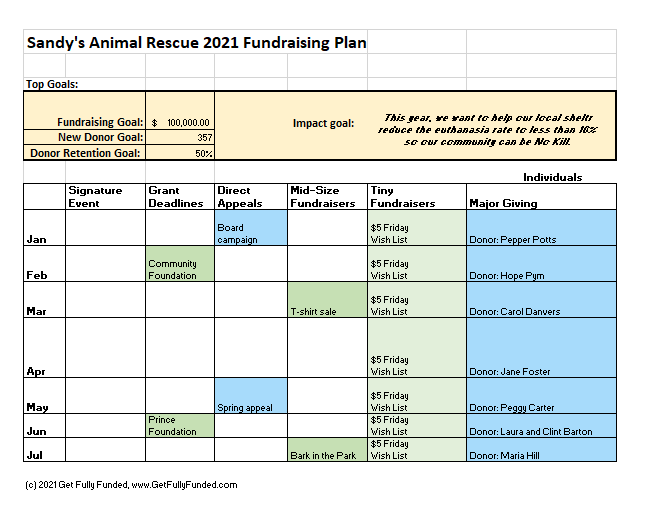Image resolution: width=654 pixels, height=505 pixels.
Task: Click the T-shirt sale cell
Action: [327, 300]
